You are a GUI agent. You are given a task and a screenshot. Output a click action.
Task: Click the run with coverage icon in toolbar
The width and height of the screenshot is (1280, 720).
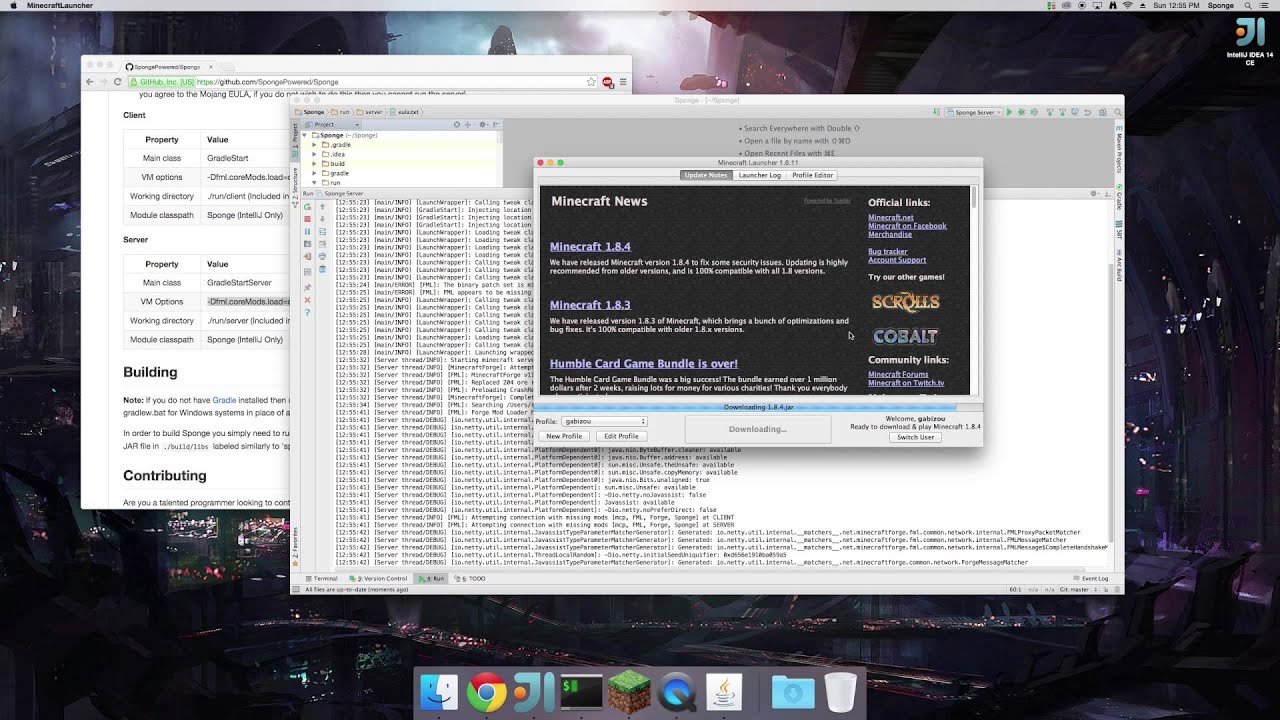point(1034,112)
